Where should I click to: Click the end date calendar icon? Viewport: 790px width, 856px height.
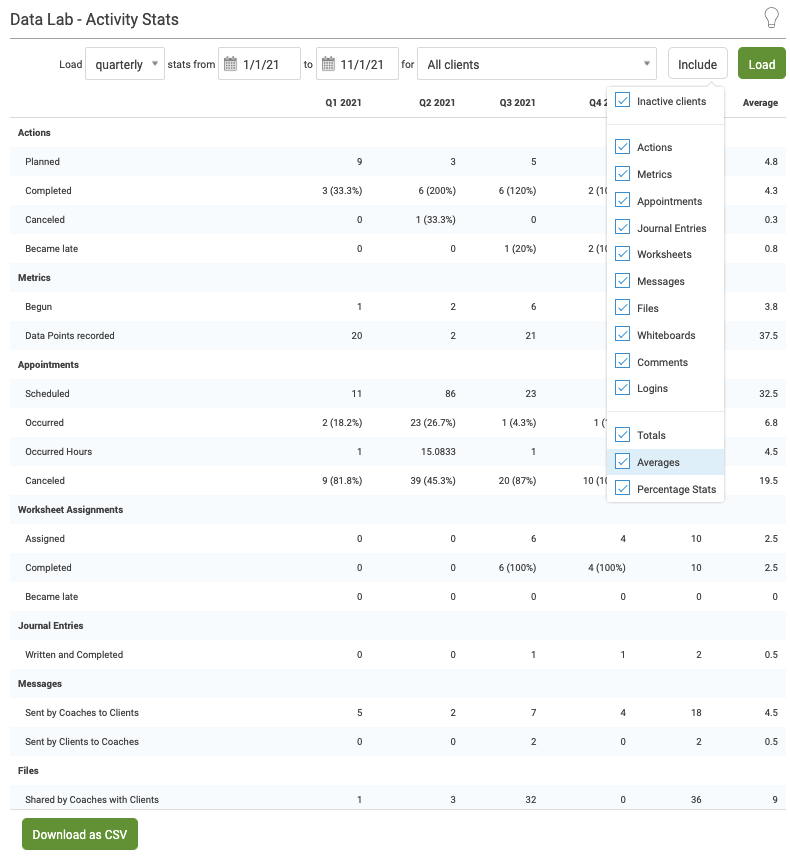pyautogui.click(x=328, y=64)
